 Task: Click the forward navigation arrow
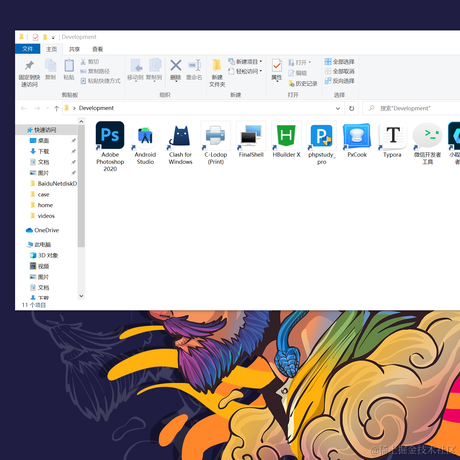37,108
